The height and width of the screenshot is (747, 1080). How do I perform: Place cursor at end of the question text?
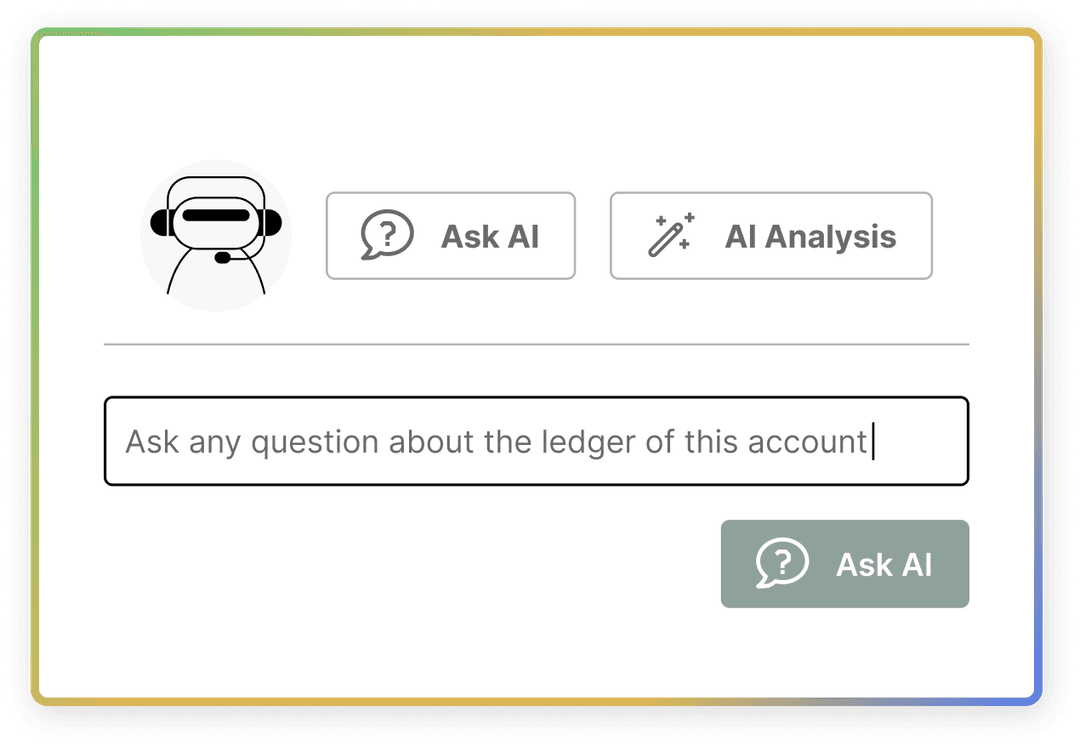pyautogui.click(x=873, y=441)
